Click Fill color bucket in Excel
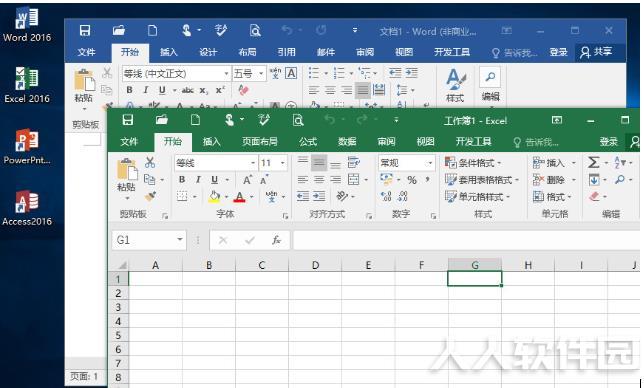The width and height of the screenshot is (644, 388). [214, 196]
